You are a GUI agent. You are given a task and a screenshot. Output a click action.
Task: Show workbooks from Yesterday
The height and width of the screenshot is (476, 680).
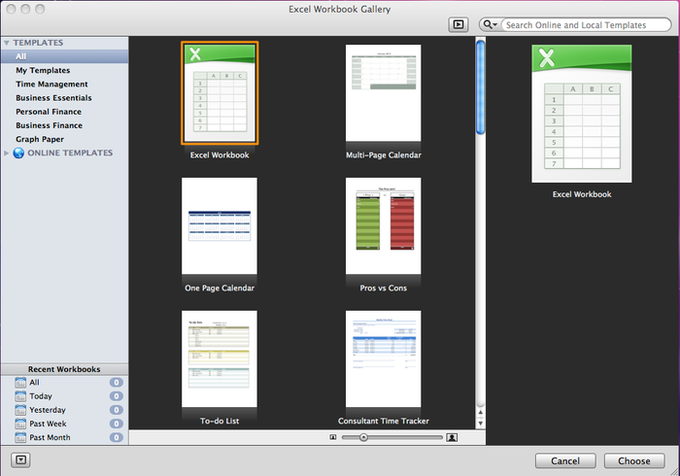(65, 410)
